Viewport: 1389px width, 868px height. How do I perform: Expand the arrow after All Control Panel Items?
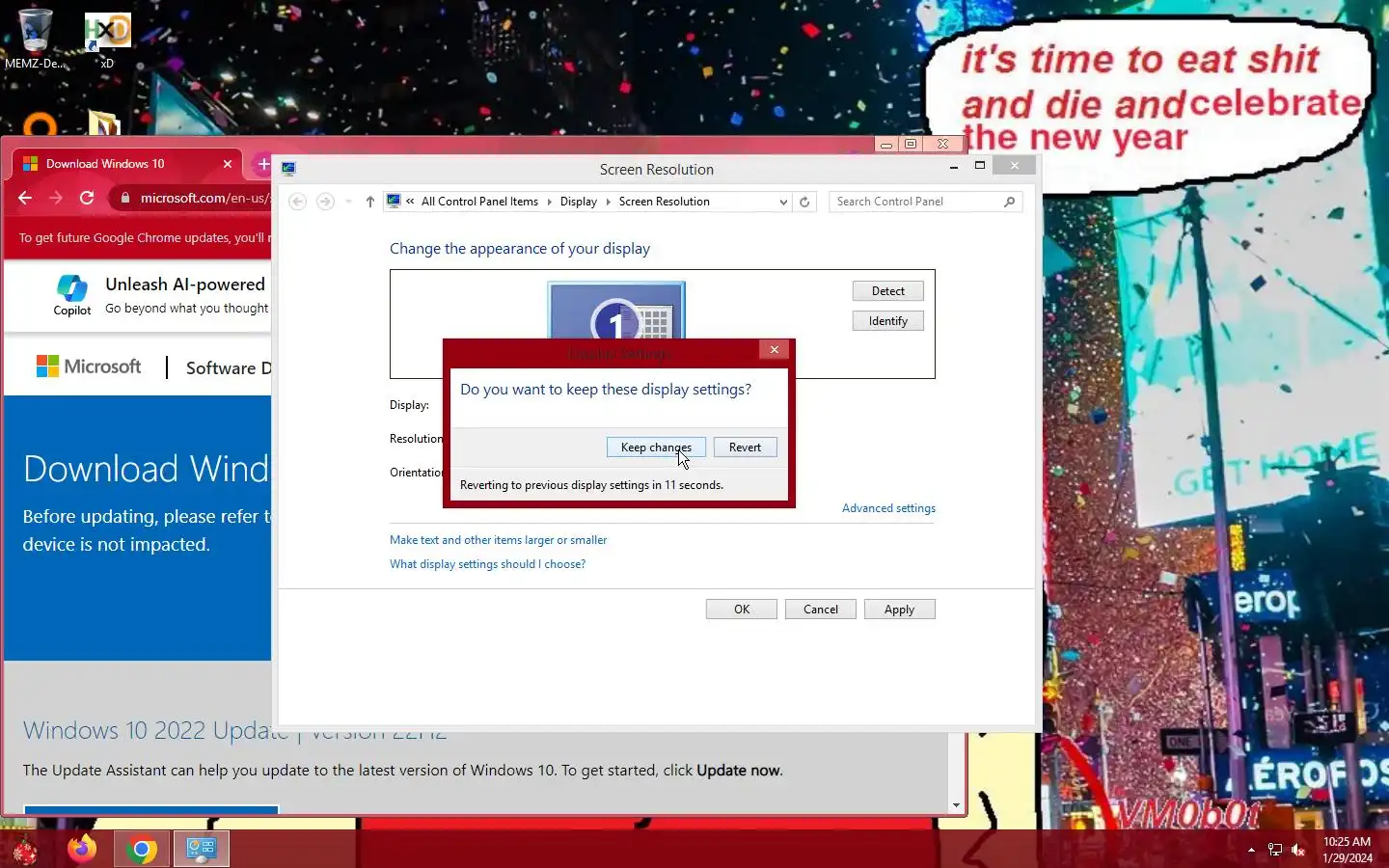(x=550, y=202)
